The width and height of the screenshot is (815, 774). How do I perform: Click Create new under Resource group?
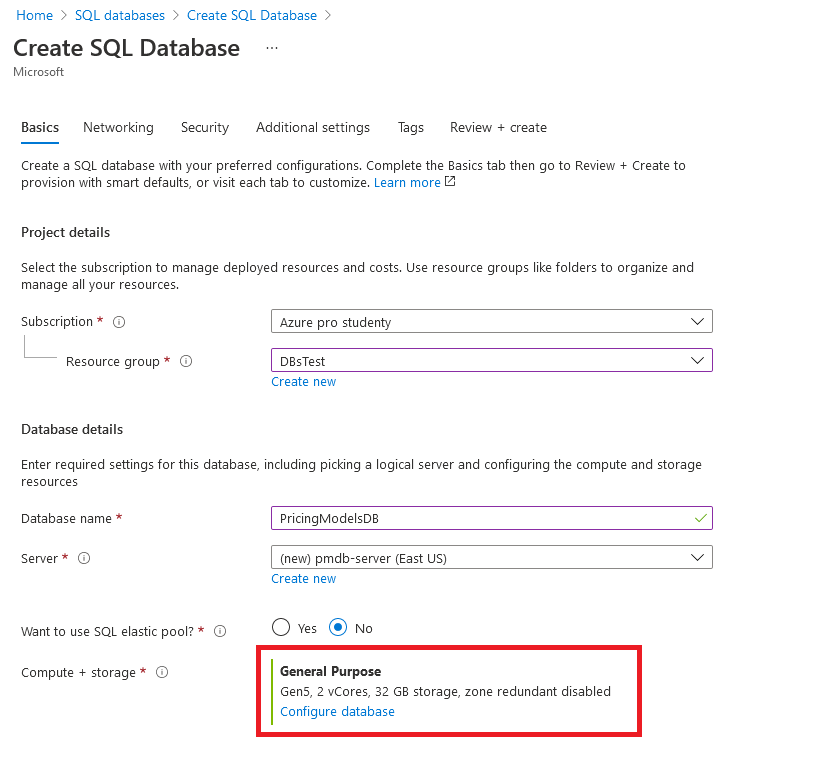[303, 382]
